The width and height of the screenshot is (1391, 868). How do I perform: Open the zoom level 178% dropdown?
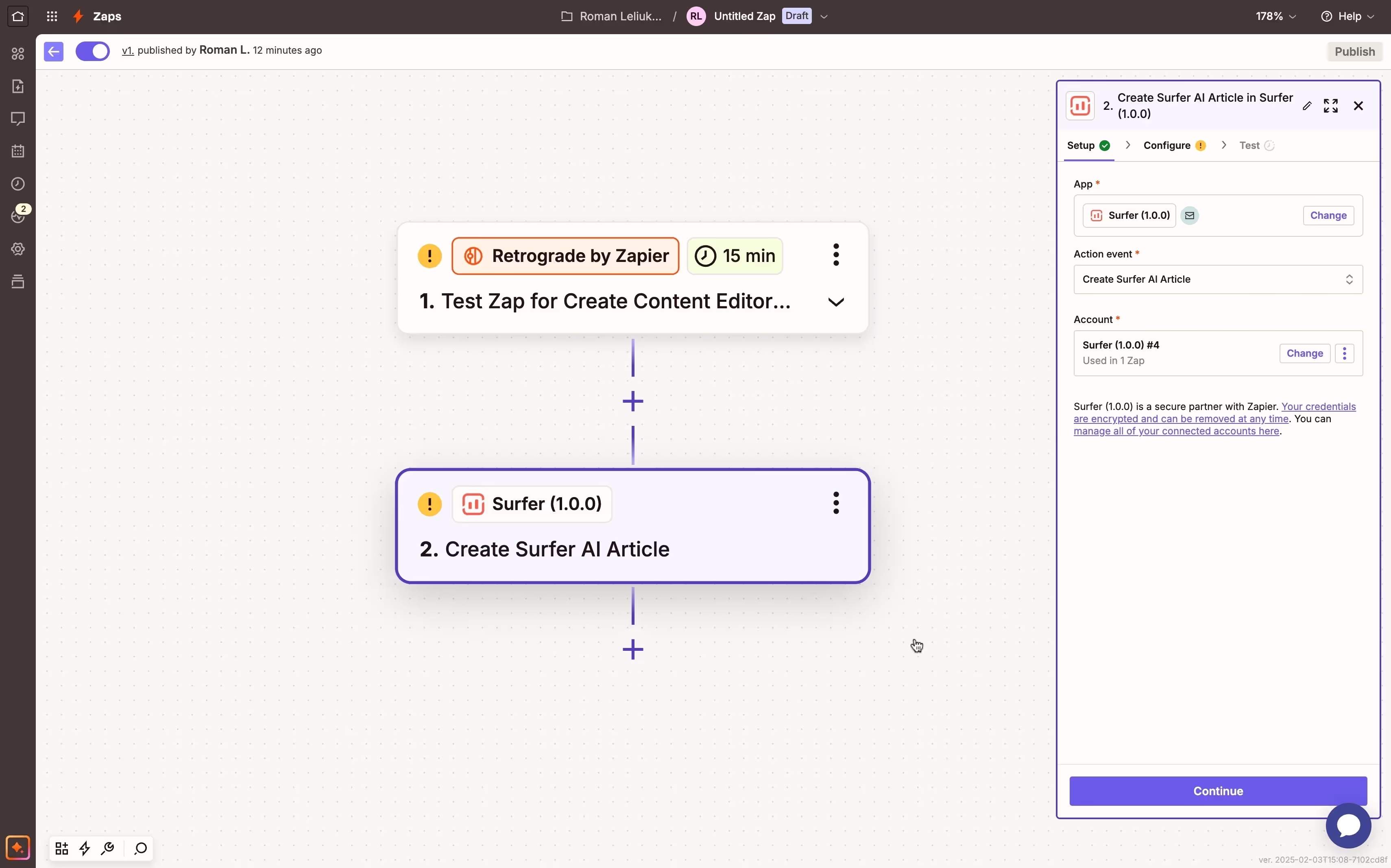click(x=1275, y=16)
